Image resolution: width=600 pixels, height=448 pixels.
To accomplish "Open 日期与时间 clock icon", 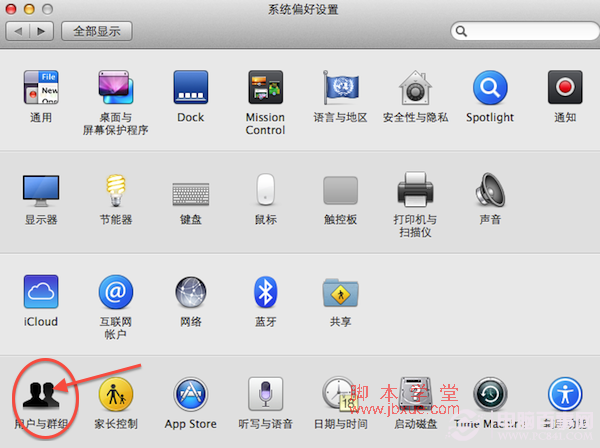I will pyautogui.click(x=338, y=394).
